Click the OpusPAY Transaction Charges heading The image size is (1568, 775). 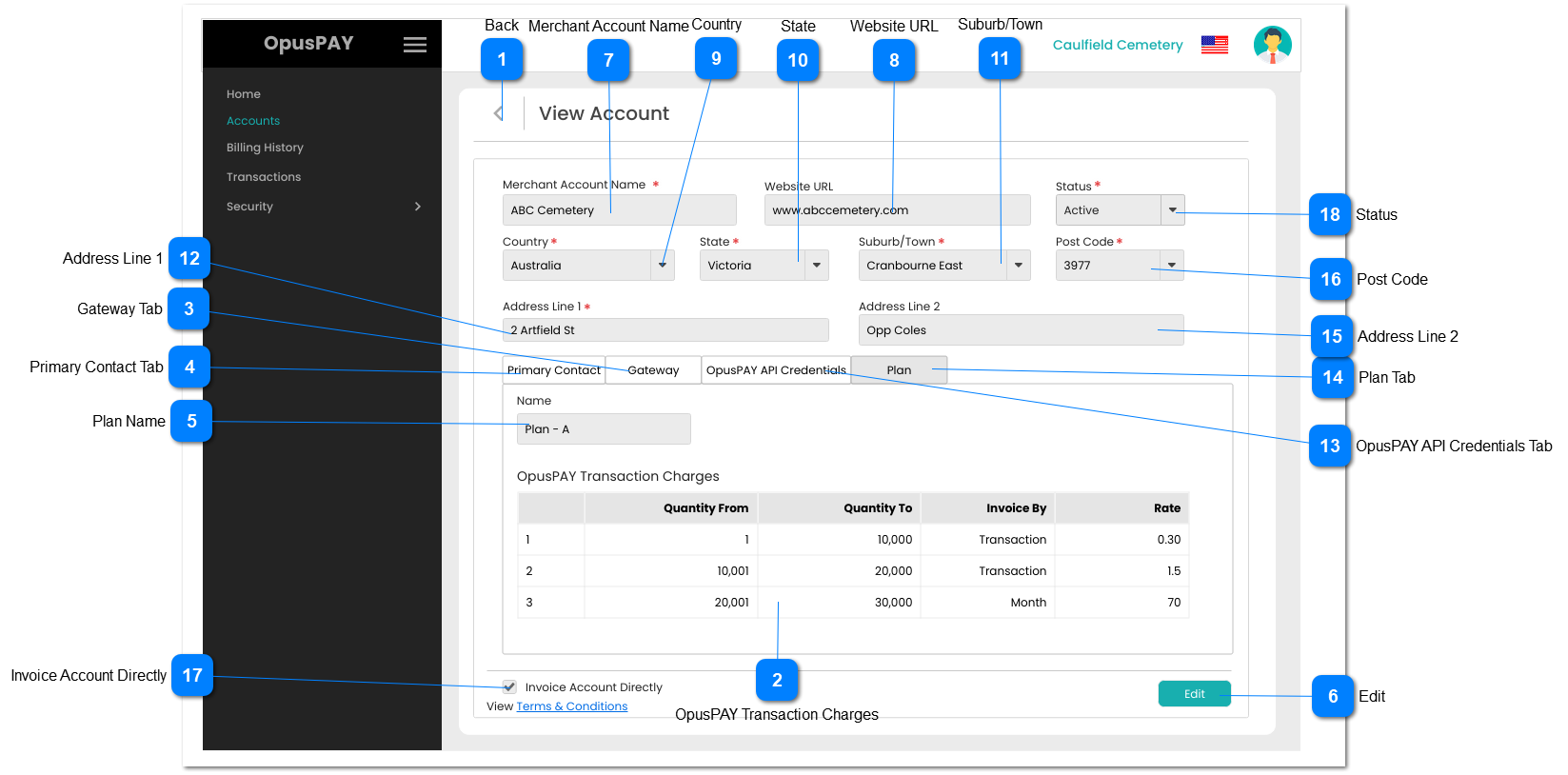(618, 476)
